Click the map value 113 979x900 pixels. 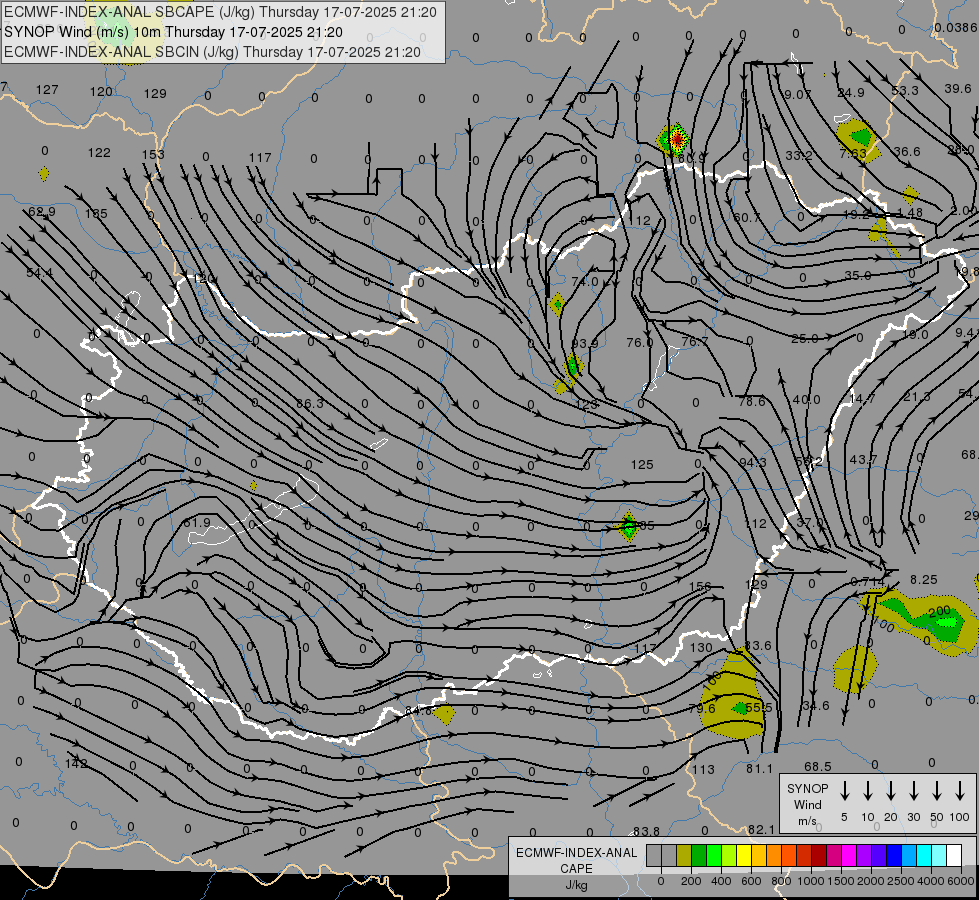(703, 769)
